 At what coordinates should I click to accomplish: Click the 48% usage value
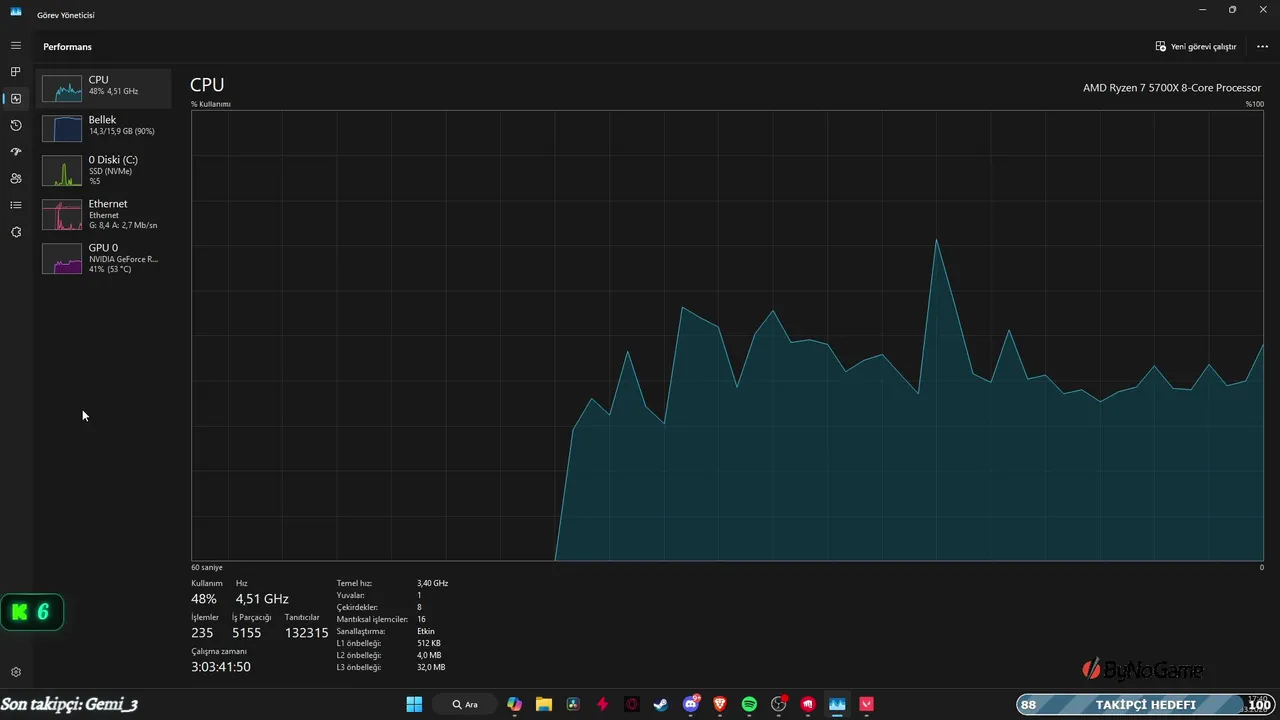pyautogui.click(x=203, y=599)
